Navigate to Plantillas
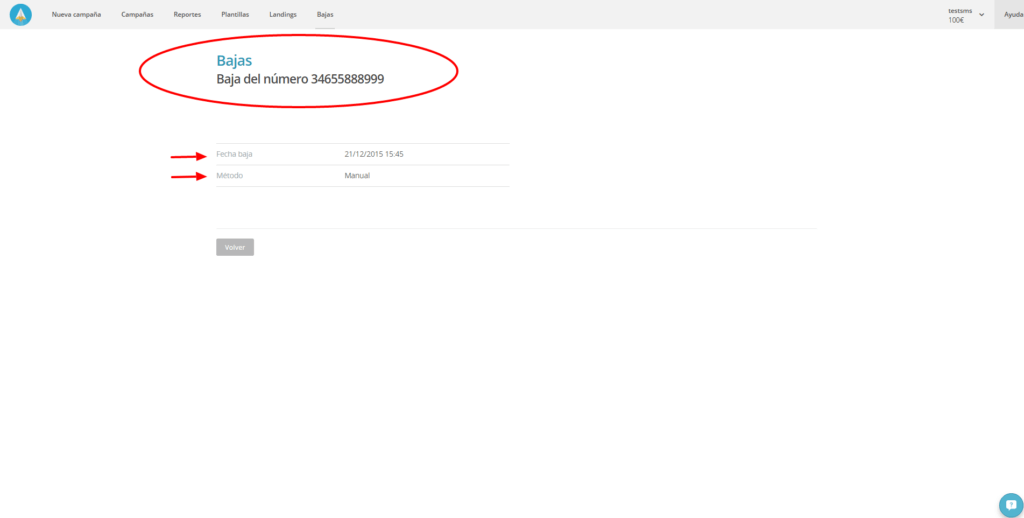 235,15
